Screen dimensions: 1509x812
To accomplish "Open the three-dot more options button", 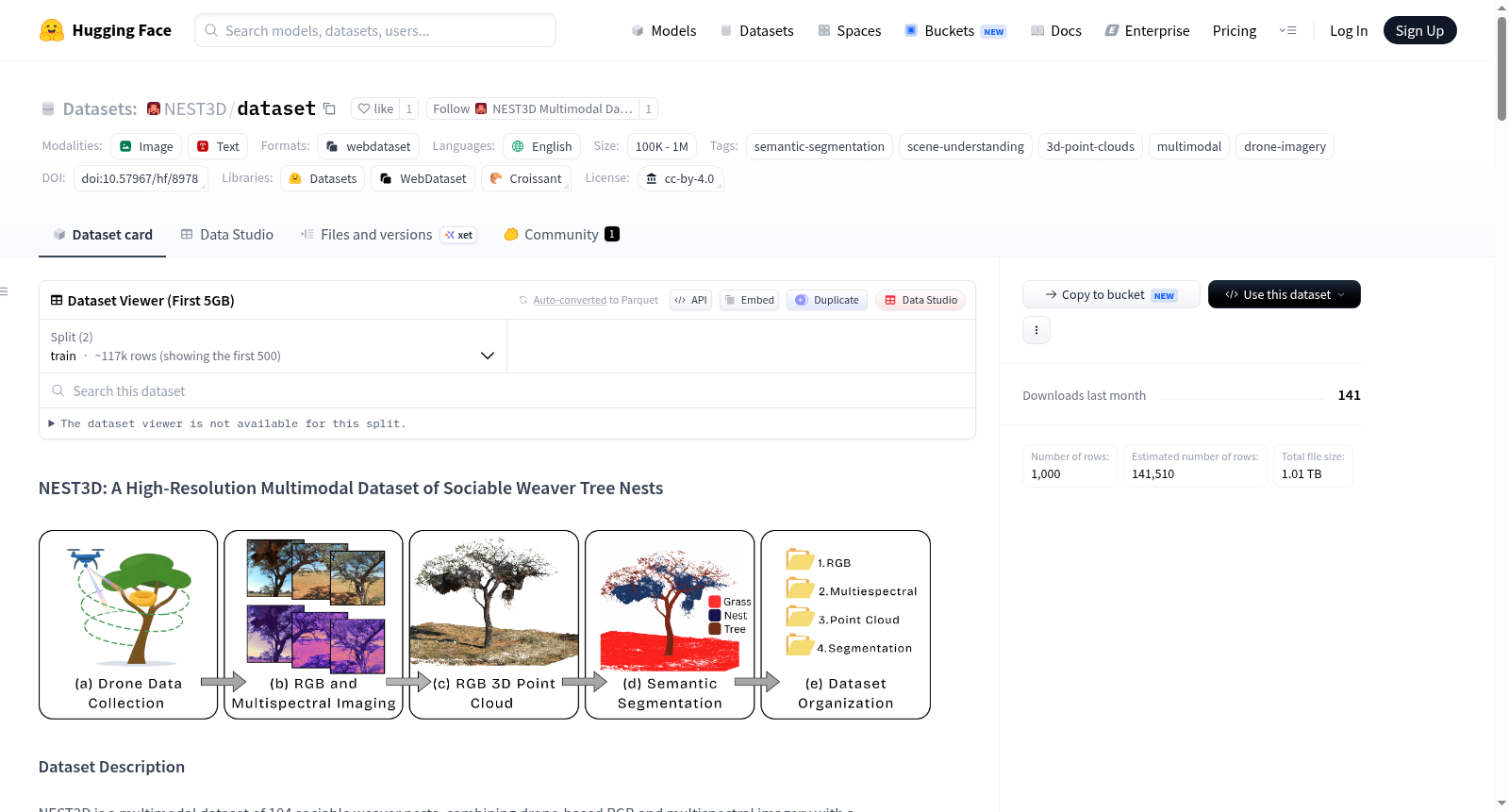I will (x=1036, y=330).
